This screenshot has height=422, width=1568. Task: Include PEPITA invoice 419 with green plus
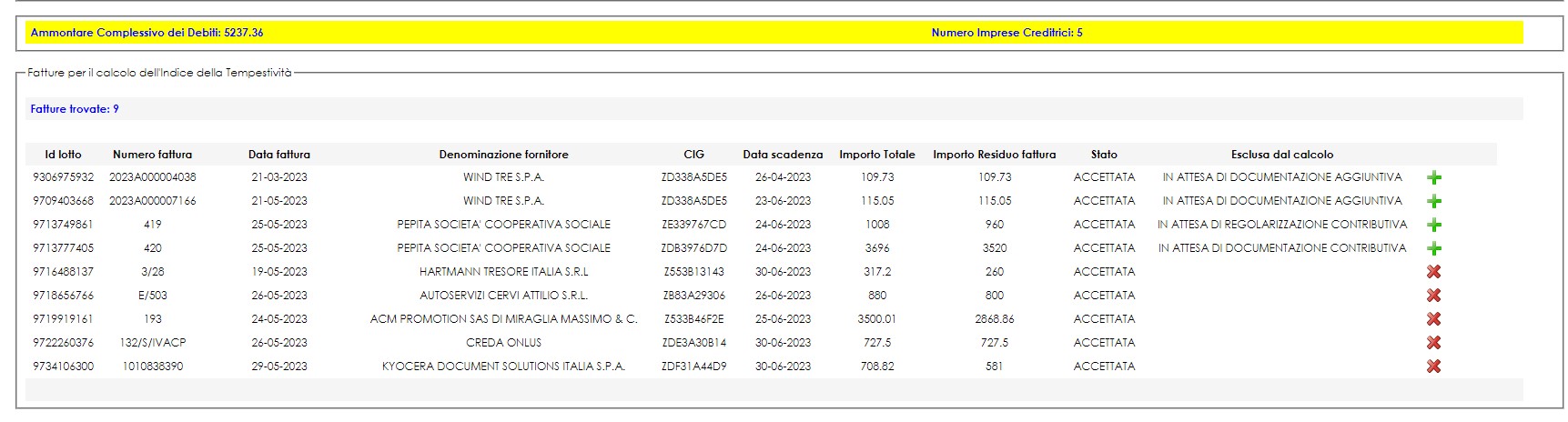pos(1434,226)
